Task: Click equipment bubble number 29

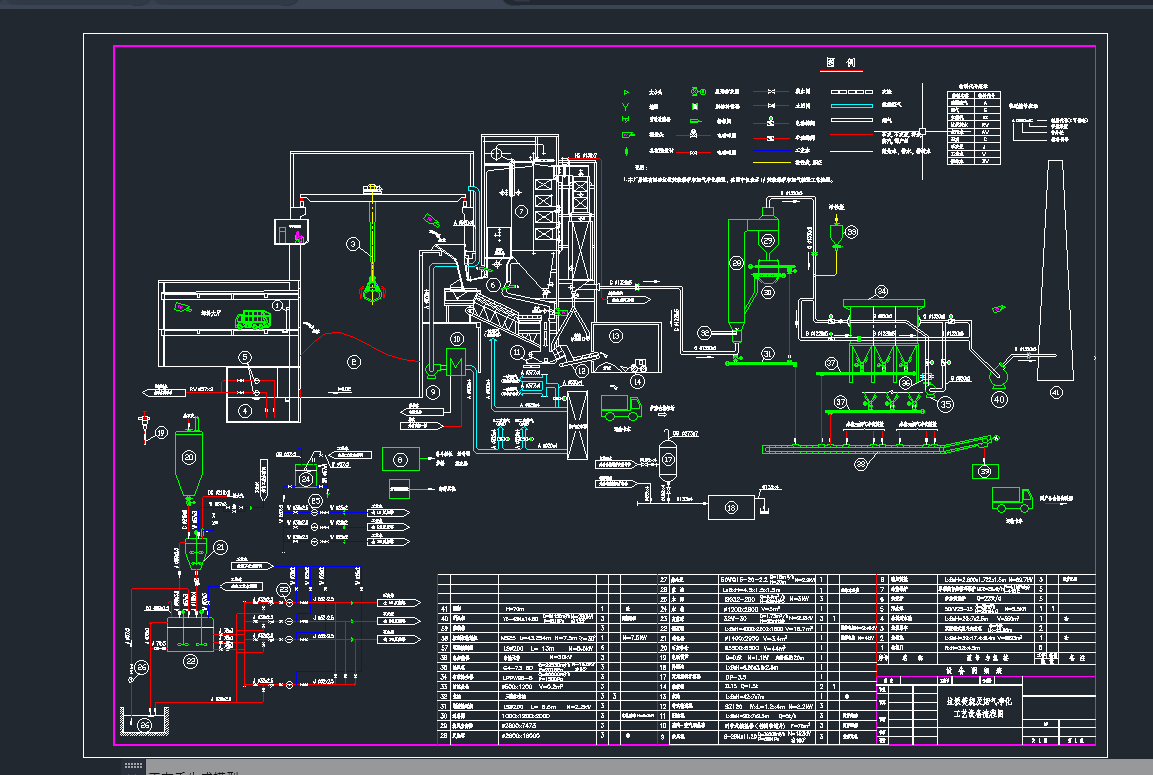Action: 768,240
